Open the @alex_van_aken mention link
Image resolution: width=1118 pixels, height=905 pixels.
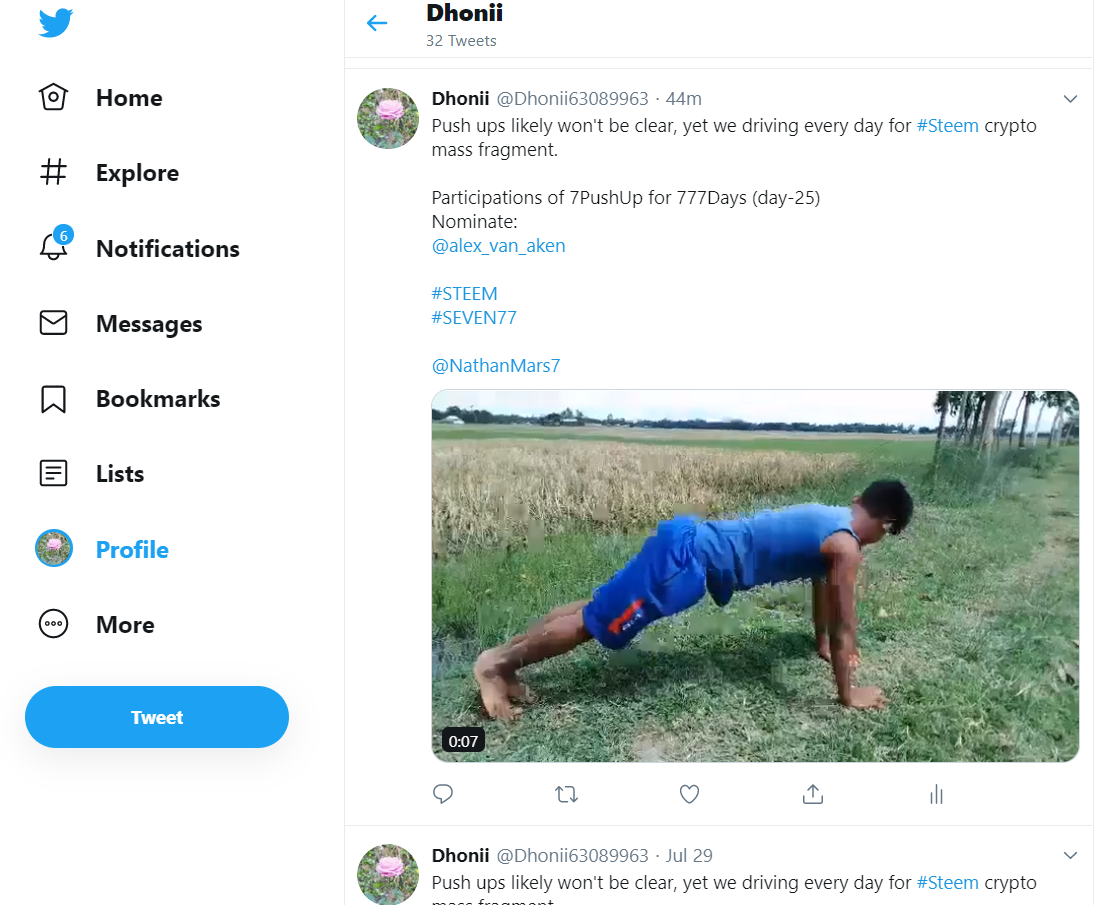[x=498, y=246]
